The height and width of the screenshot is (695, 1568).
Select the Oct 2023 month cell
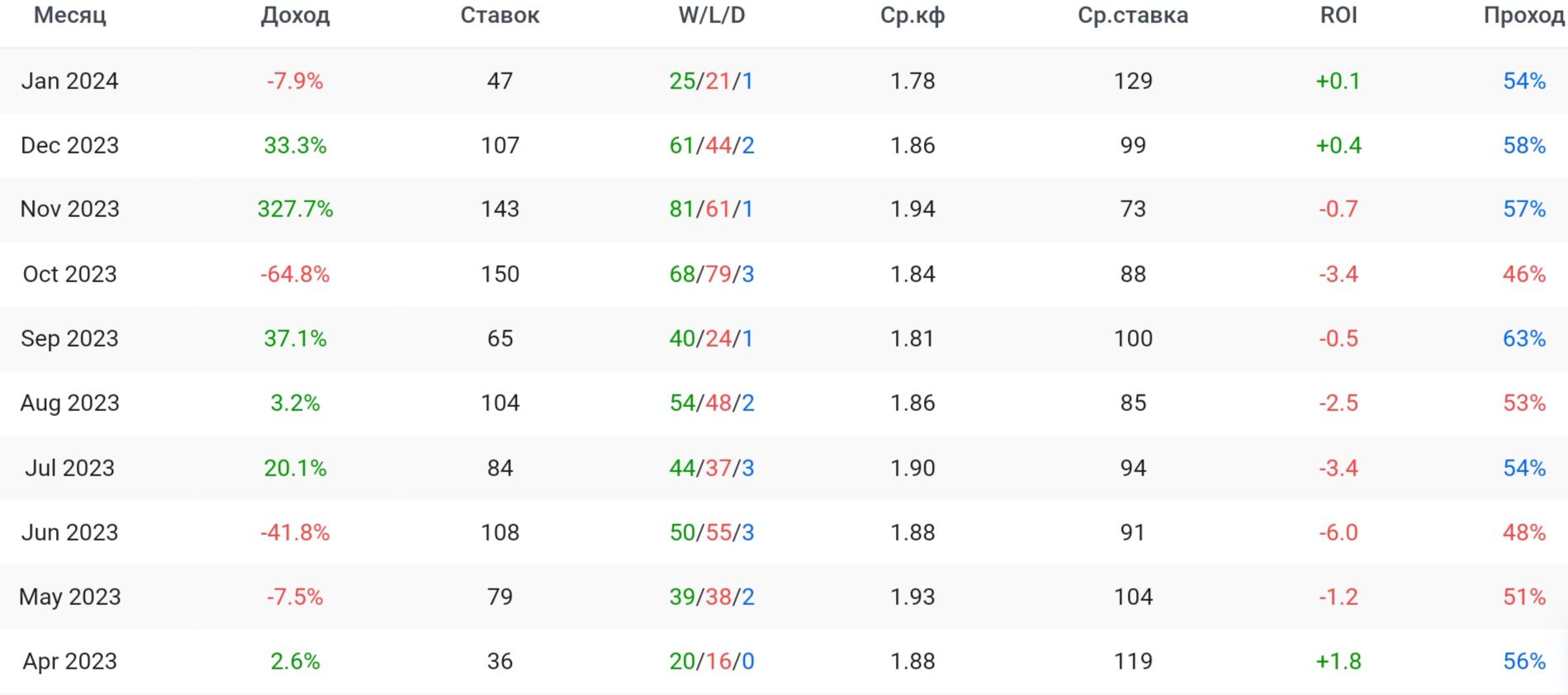(x=70, y=274)
